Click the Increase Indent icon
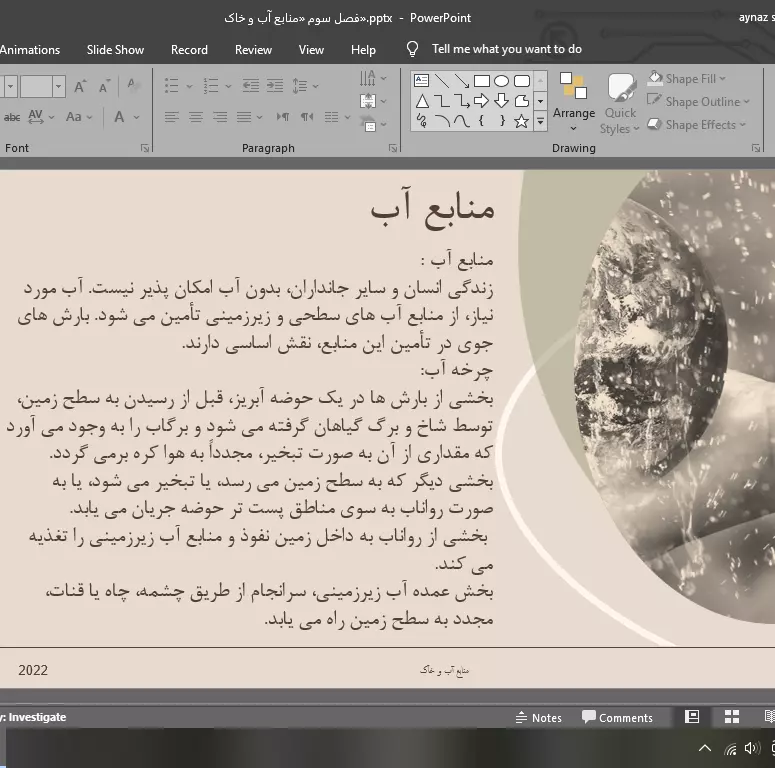775x768 pixels. point(275,86)
